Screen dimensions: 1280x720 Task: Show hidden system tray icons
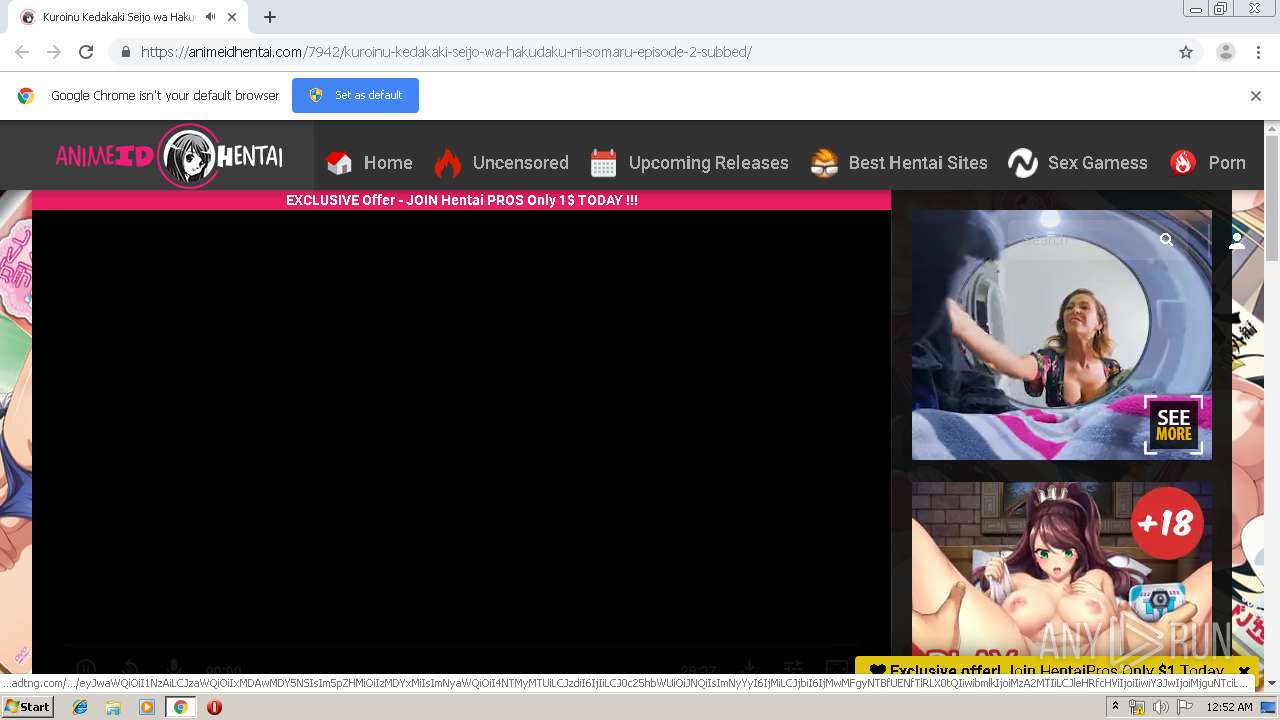tap(1116, 707)
